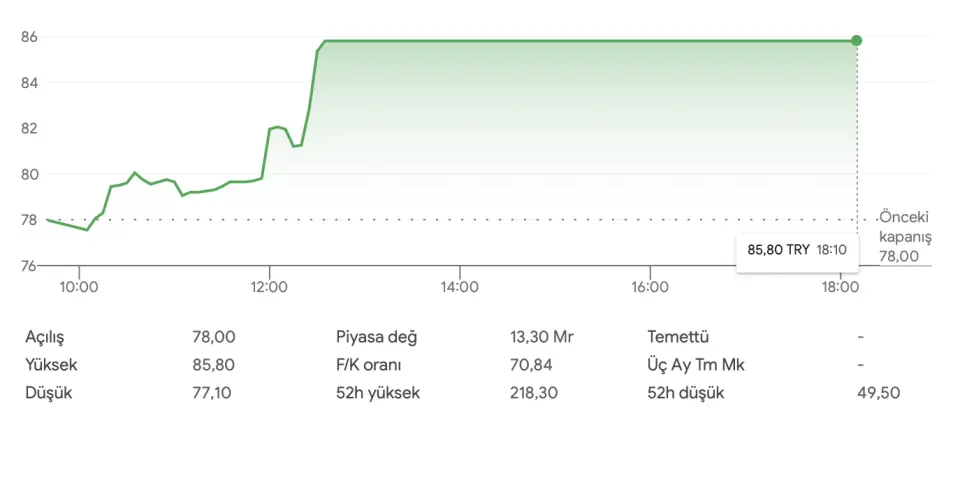Select the 10:00 time axis label
Image resolution: width=960 pixels, height=492 pixels.
[79, 288]
